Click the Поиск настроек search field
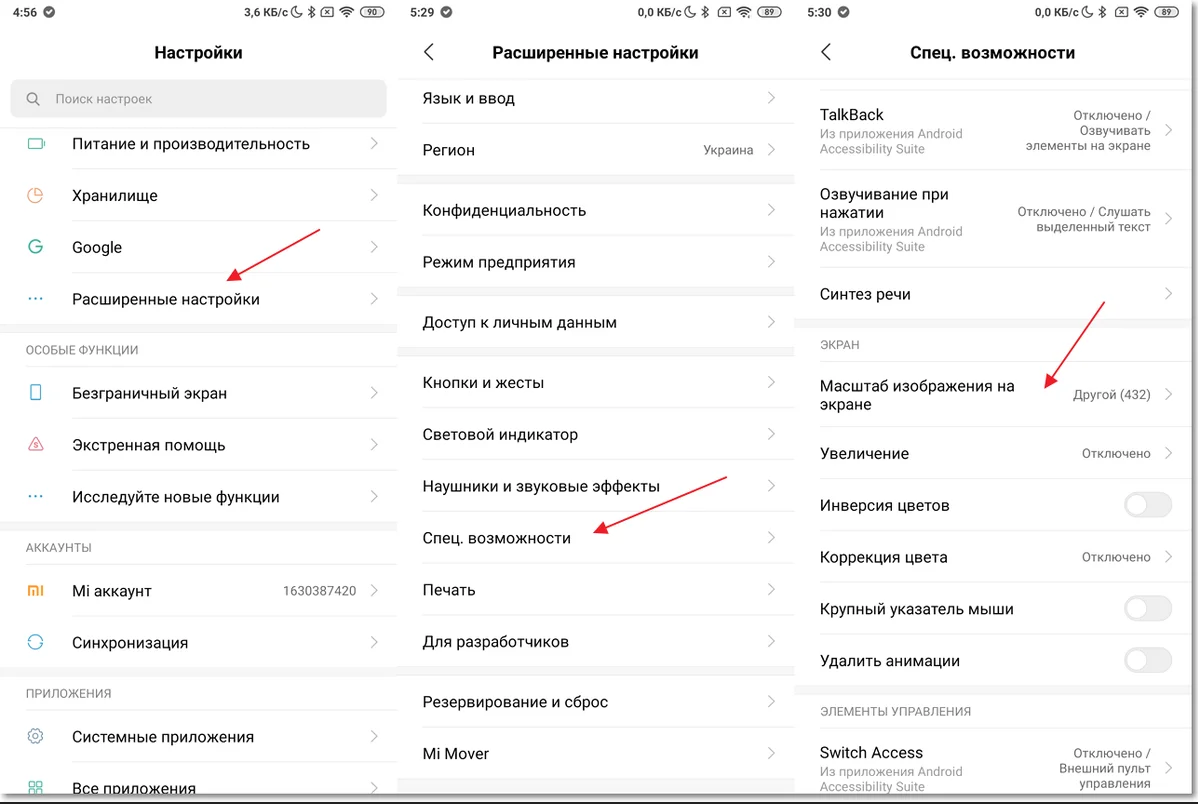Screen dimensions: 1198x804 click(x=198, y=99)
